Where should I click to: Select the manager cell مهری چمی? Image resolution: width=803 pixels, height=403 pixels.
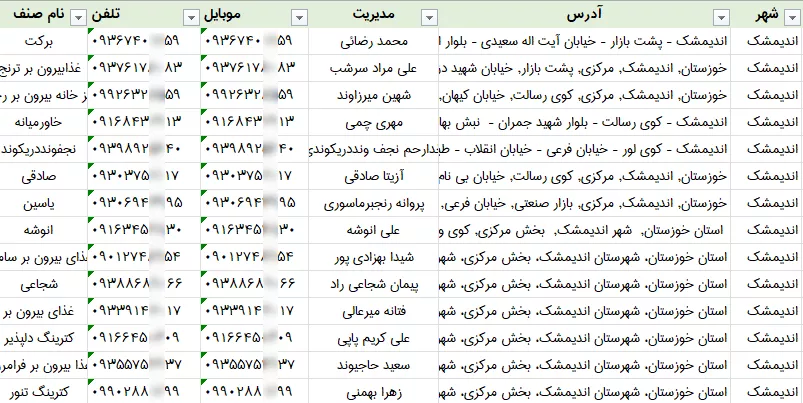click(374, 122)
